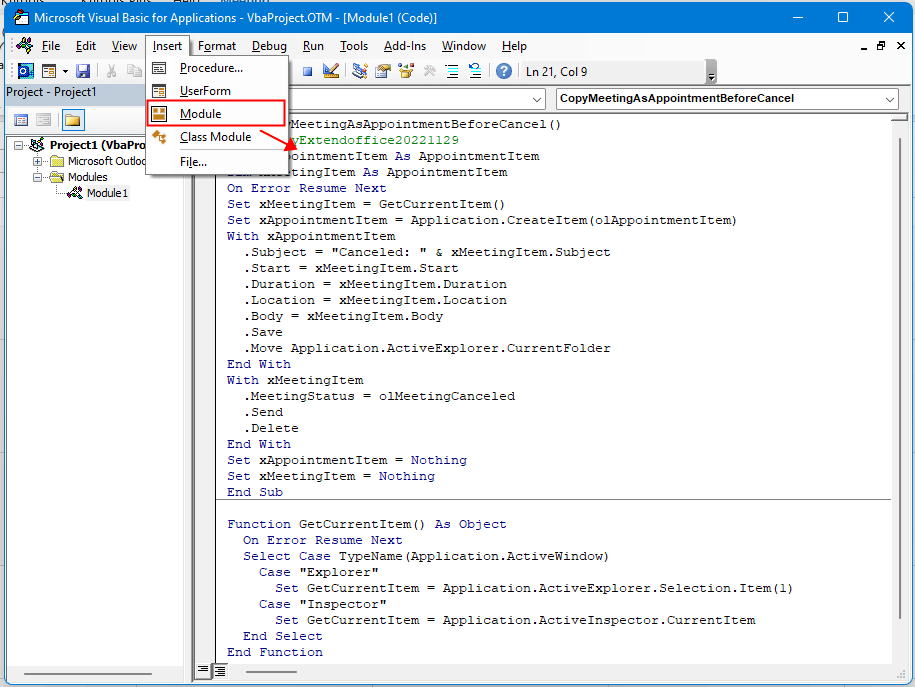Click the indent lines toolbar icon
915x687 pixels.
[452, 71]
